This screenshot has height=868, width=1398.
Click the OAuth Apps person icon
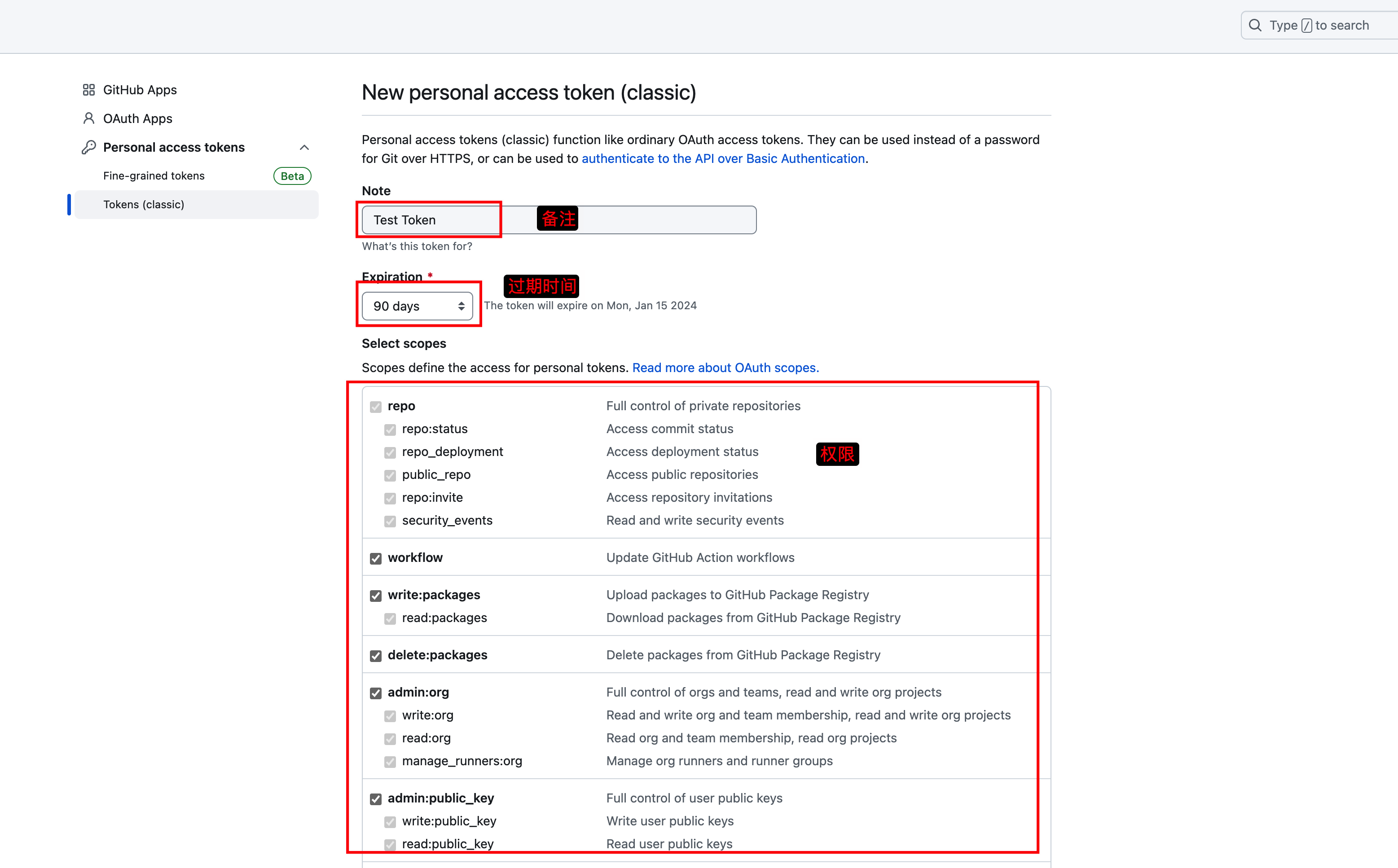click(88, 118)
